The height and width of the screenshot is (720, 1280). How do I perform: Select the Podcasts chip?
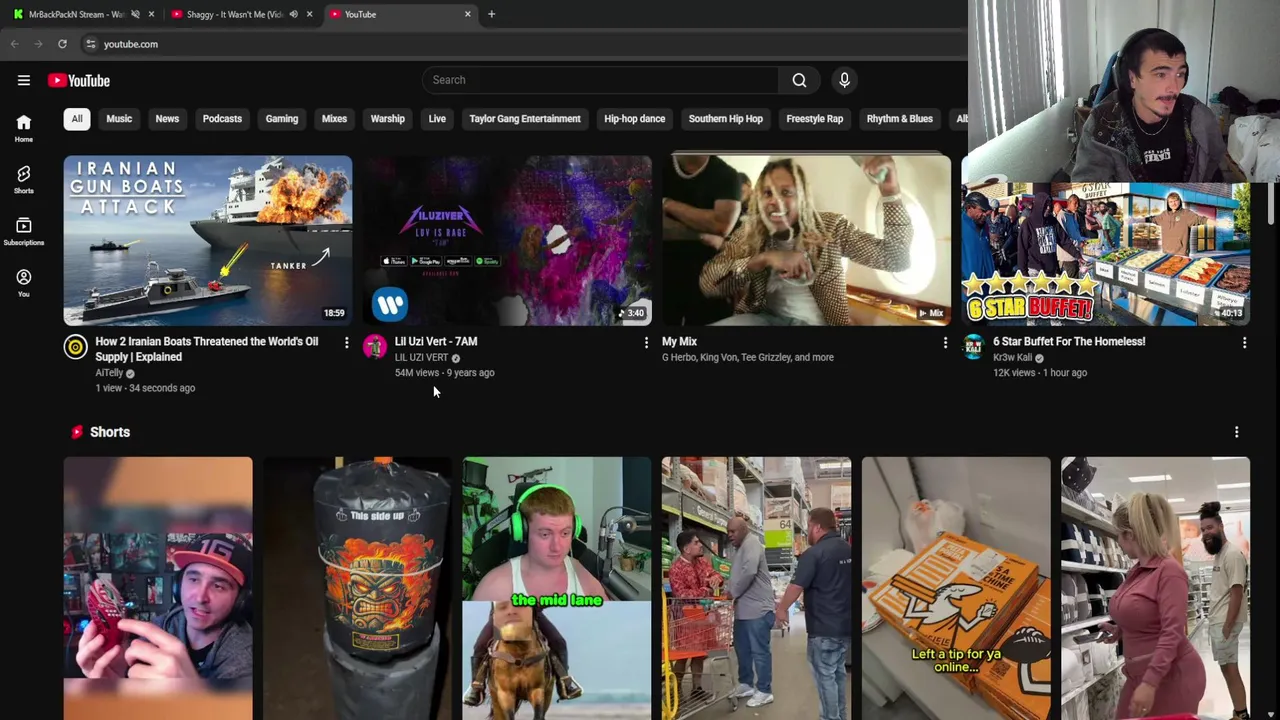(x=222, y=119)
